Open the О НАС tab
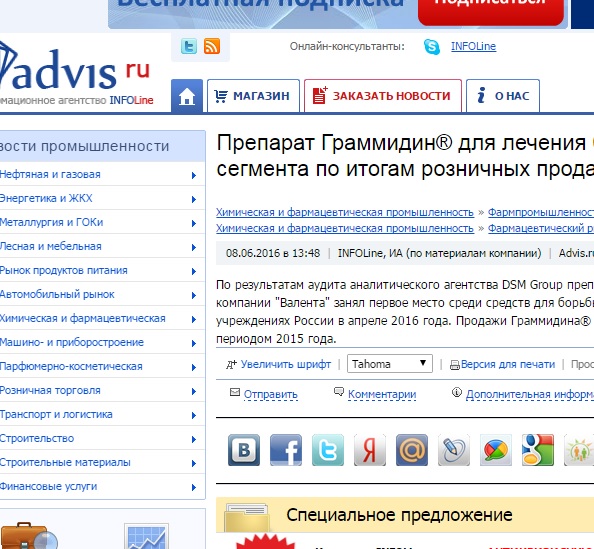Image resolution: width=594 pixels, height=549 pixels. (503, 96)
